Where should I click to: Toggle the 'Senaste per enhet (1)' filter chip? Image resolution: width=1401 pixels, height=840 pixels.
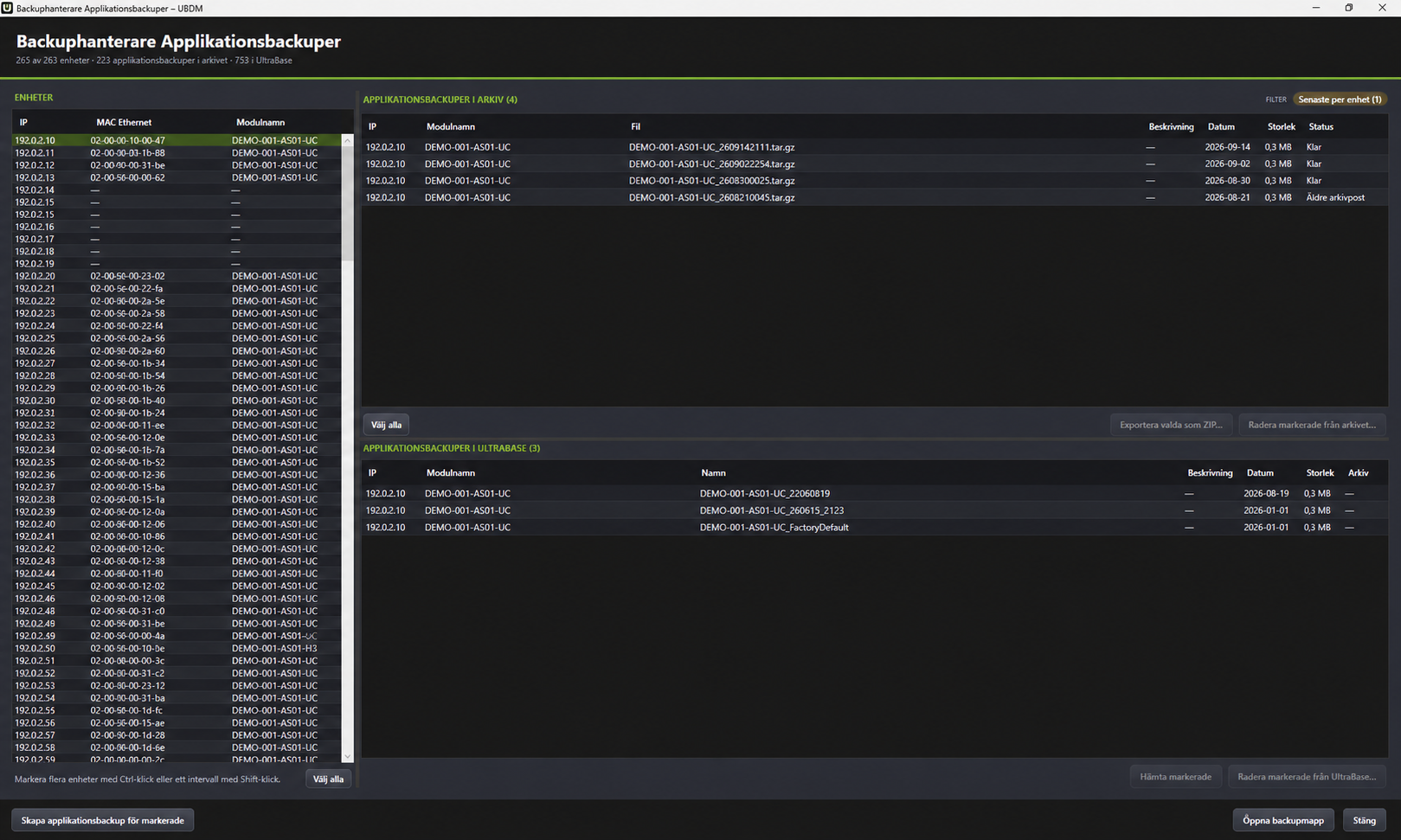click(1340, 99)
